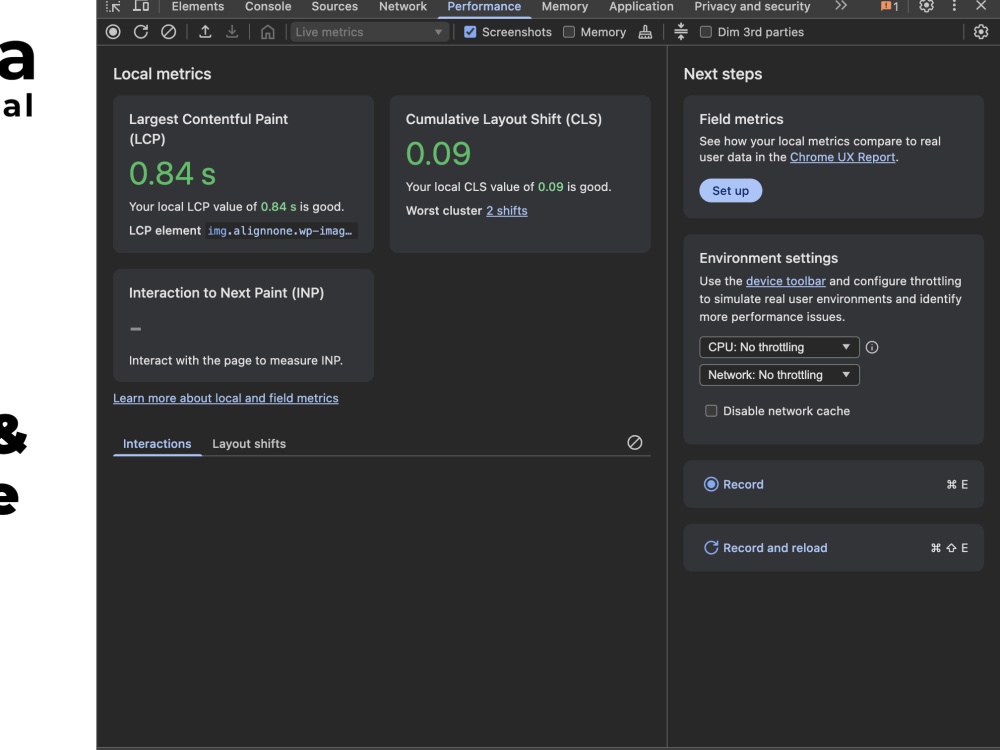This screenshot has width=1000, height=750.
Task: Click the LCP element img.alignnone.wp-imag link
Action: [x=281, y=231]
